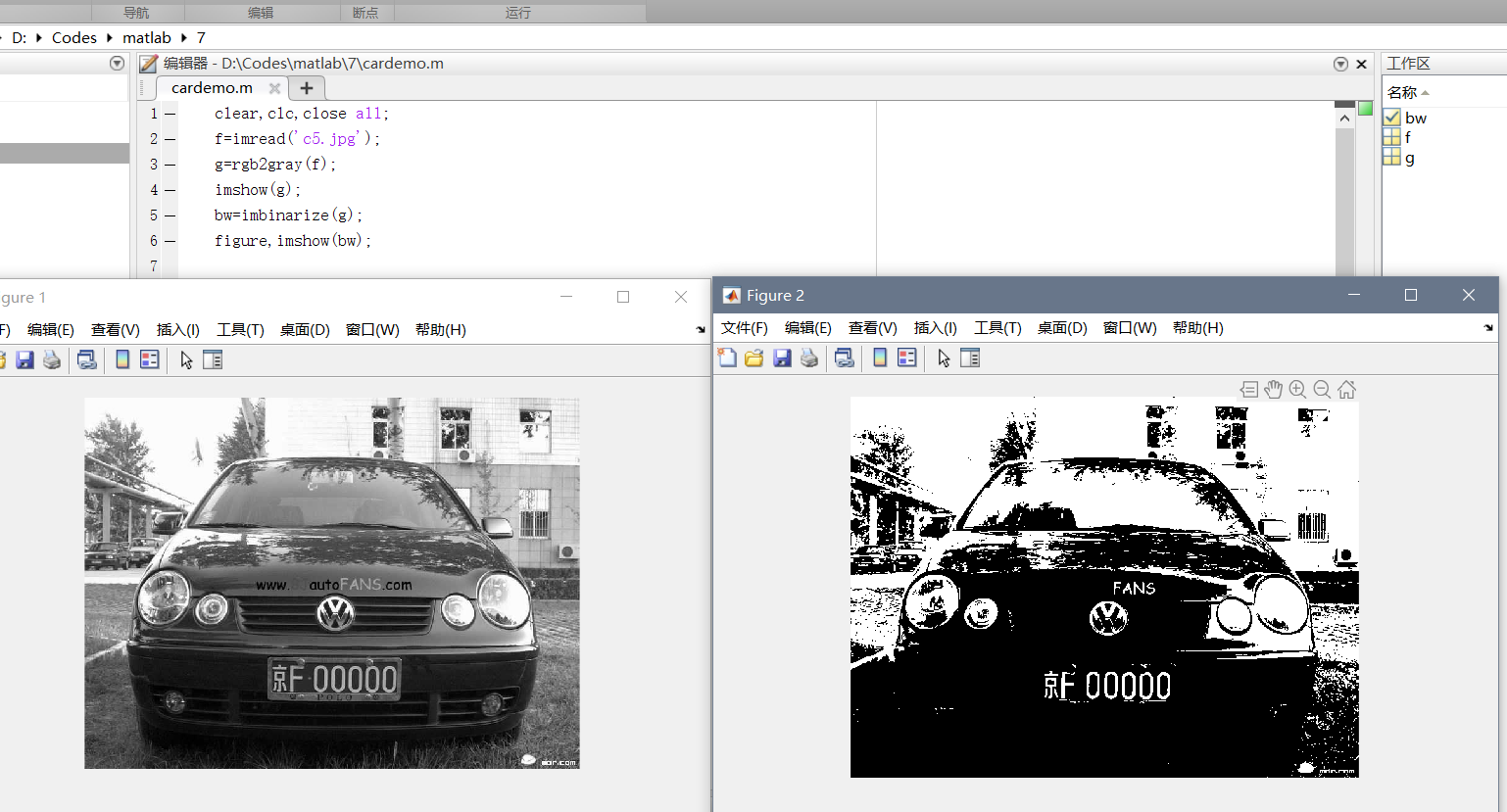Open Property Inspector icon in Figure 1
Screen dimensions: 1507x812
point(213,359)
